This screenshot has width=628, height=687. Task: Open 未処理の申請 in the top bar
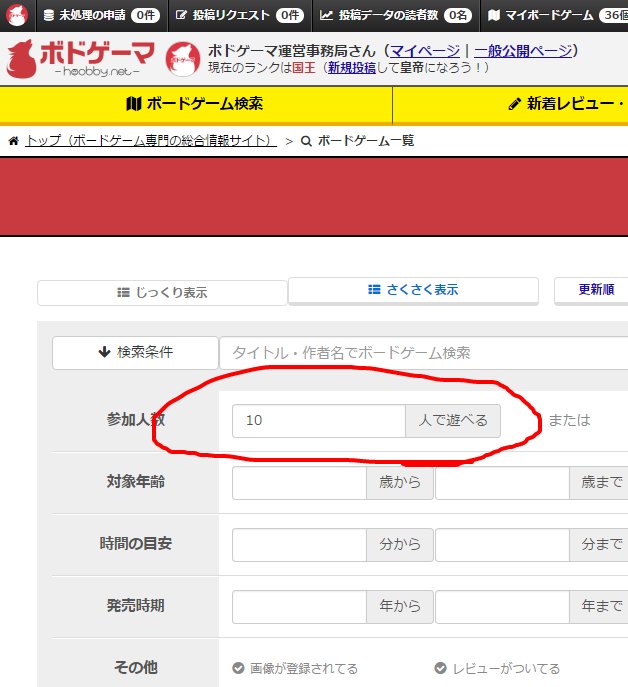(x=102, y=15)
